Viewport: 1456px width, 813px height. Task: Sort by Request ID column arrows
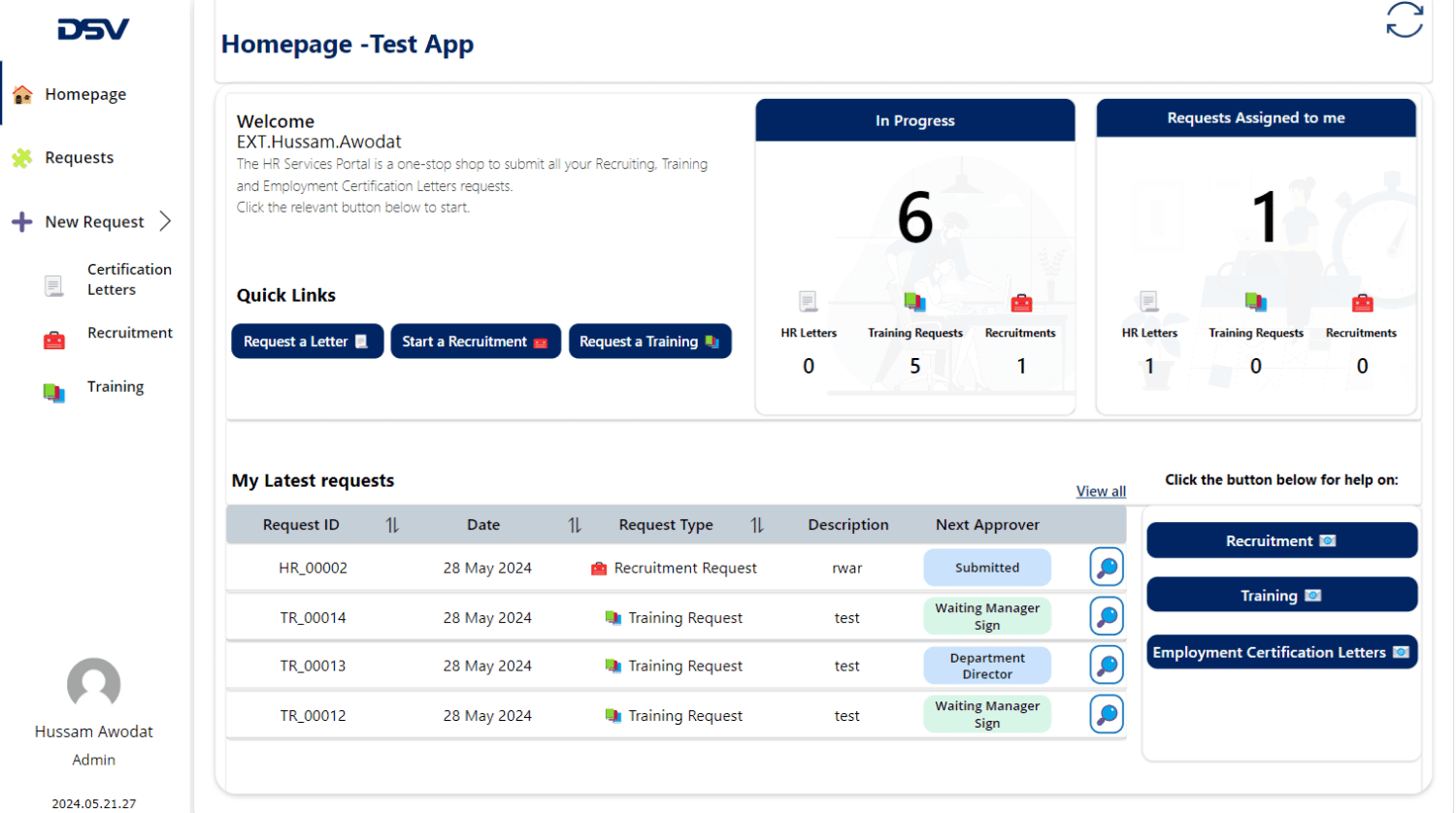(x=392, y=525)
